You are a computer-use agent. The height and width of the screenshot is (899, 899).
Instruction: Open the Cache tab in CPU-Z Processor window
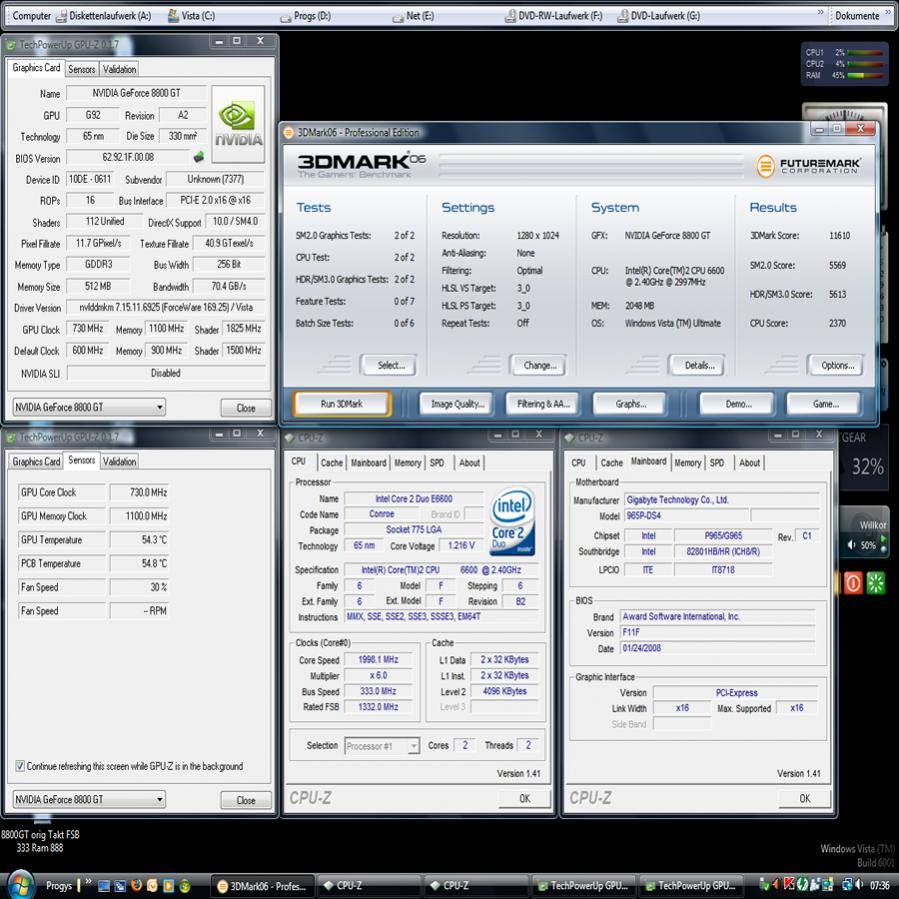click(331, 463)
